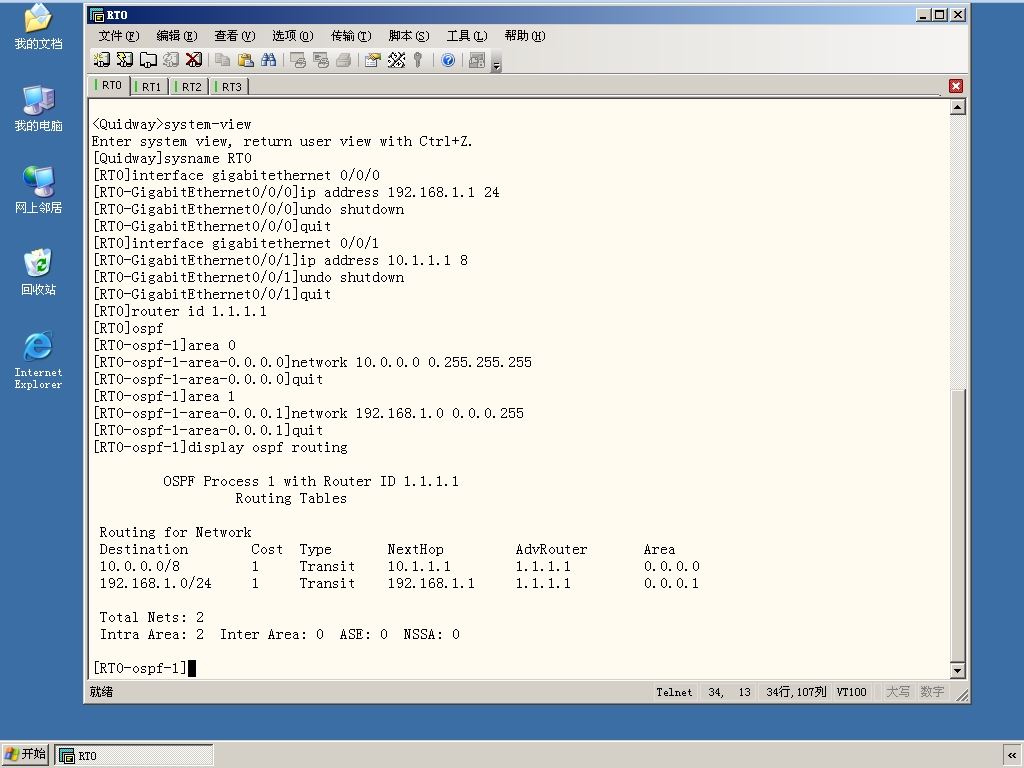Click the 'Total Nets: 2' line
This screenshot has height=768, width=1024.
152,617
